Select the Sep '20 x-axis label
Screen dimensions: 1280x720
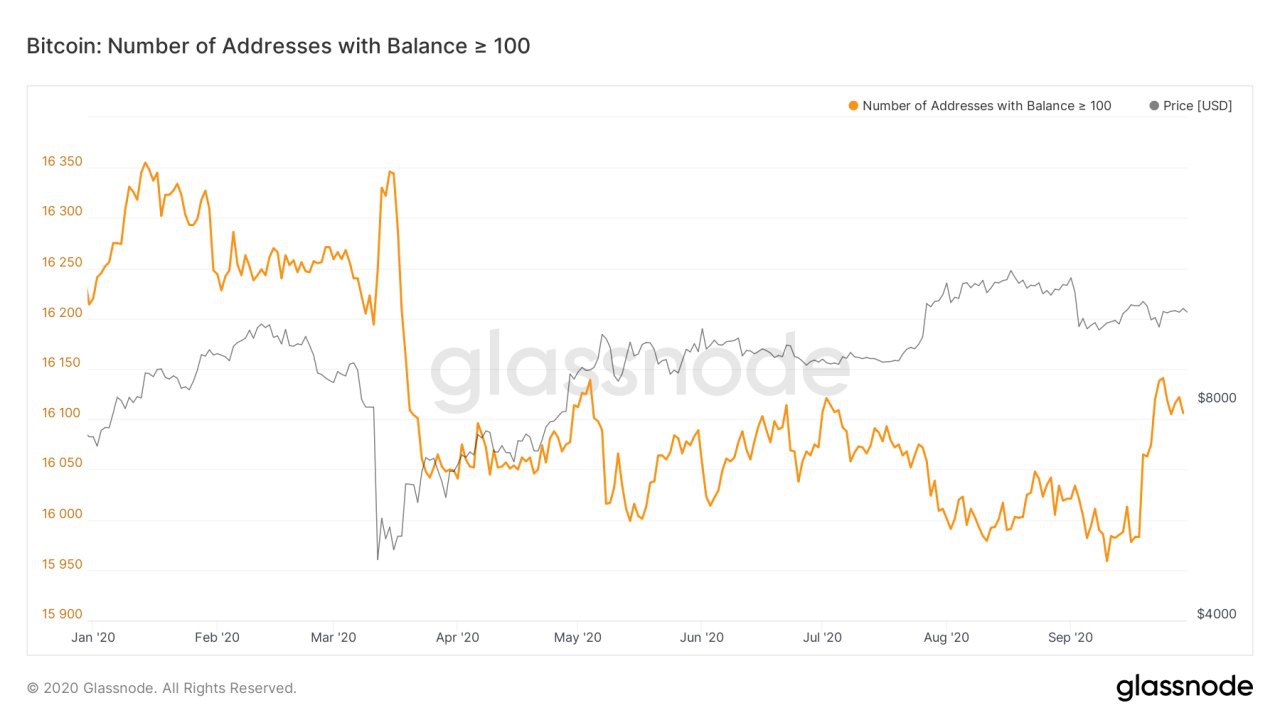point(1069,637)
